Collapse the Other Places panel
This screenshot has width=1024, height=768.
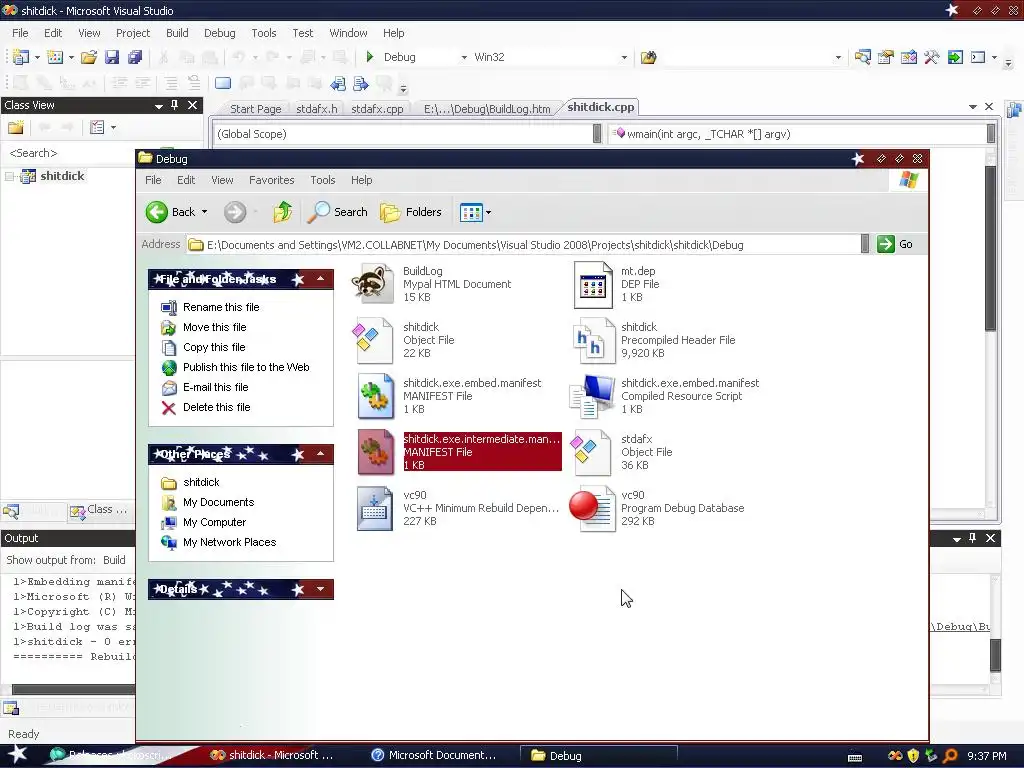click(320, 454)
